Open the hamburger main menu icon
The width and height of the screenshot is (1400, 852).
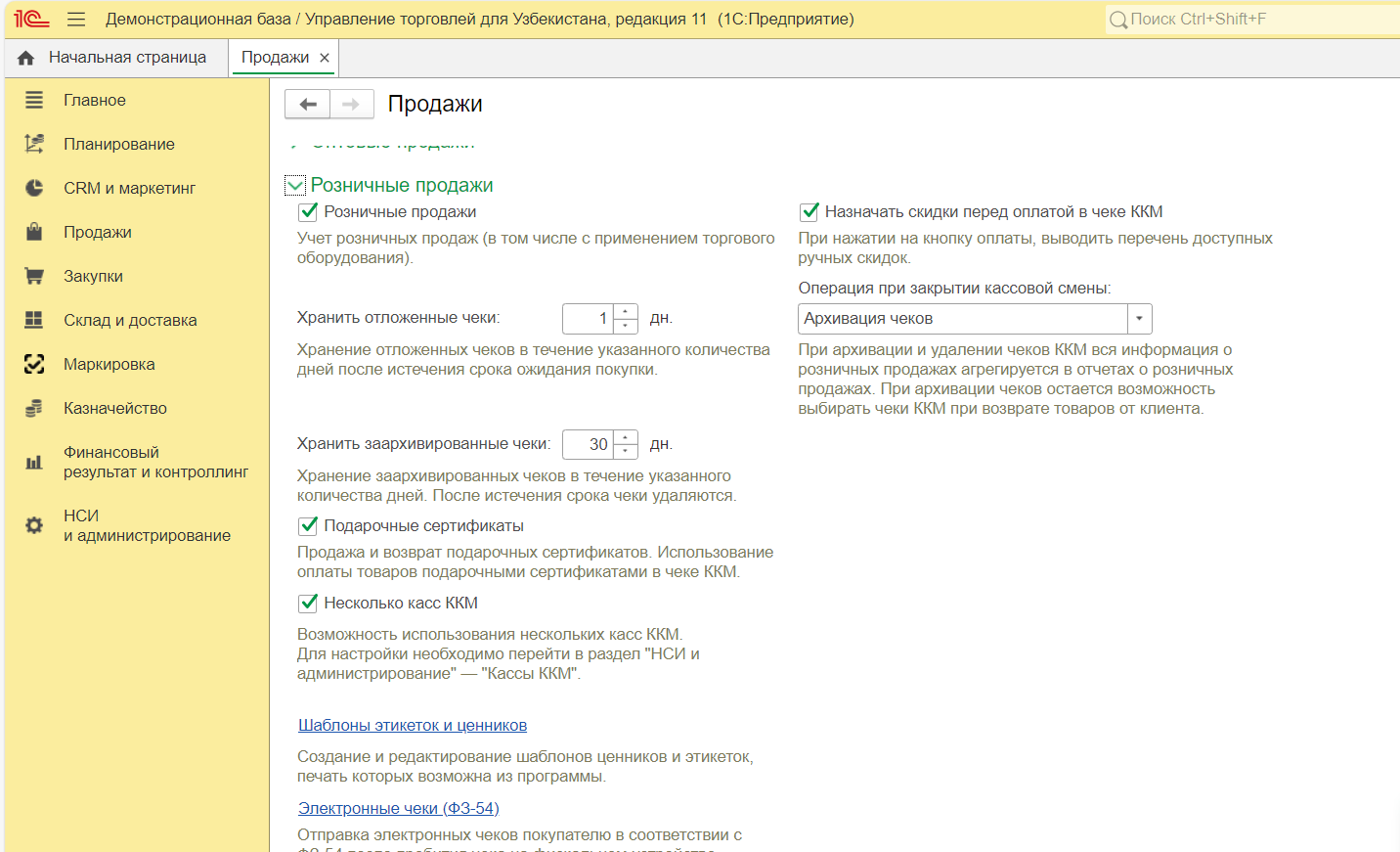pos(76,20)
